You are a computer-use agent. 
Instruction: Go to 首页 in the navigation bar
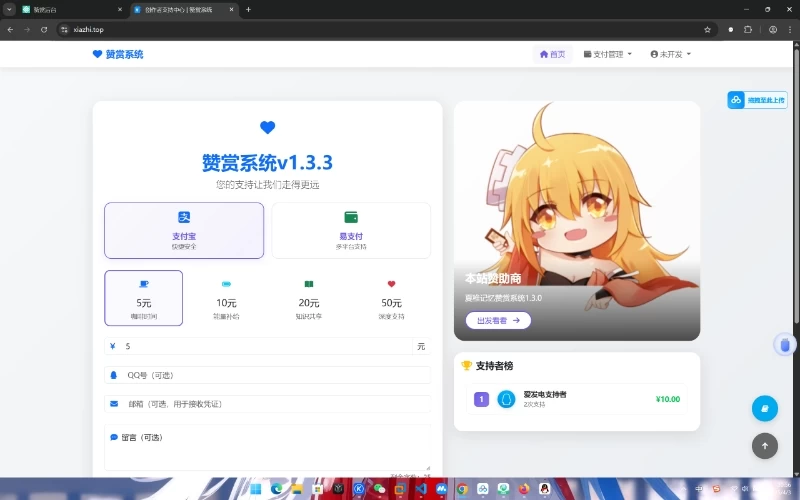(x=552, y=54)
